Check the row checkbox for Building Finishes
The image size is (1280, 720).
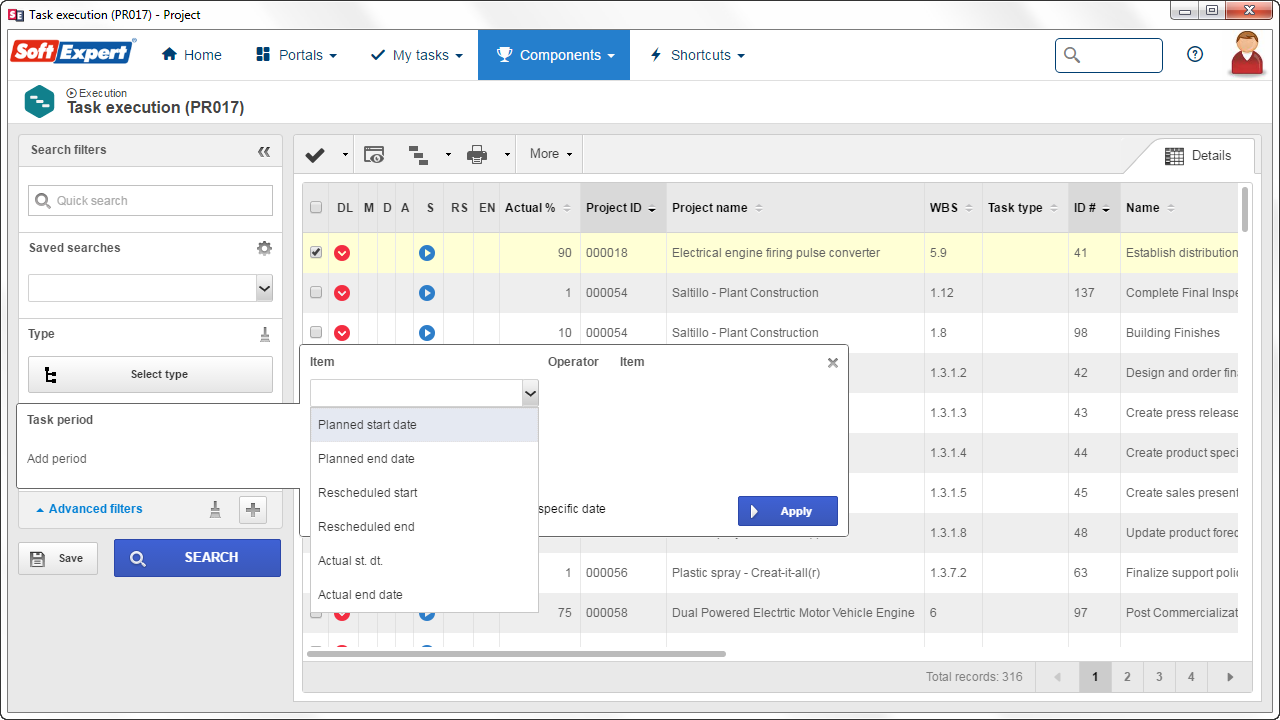[316, 333]
